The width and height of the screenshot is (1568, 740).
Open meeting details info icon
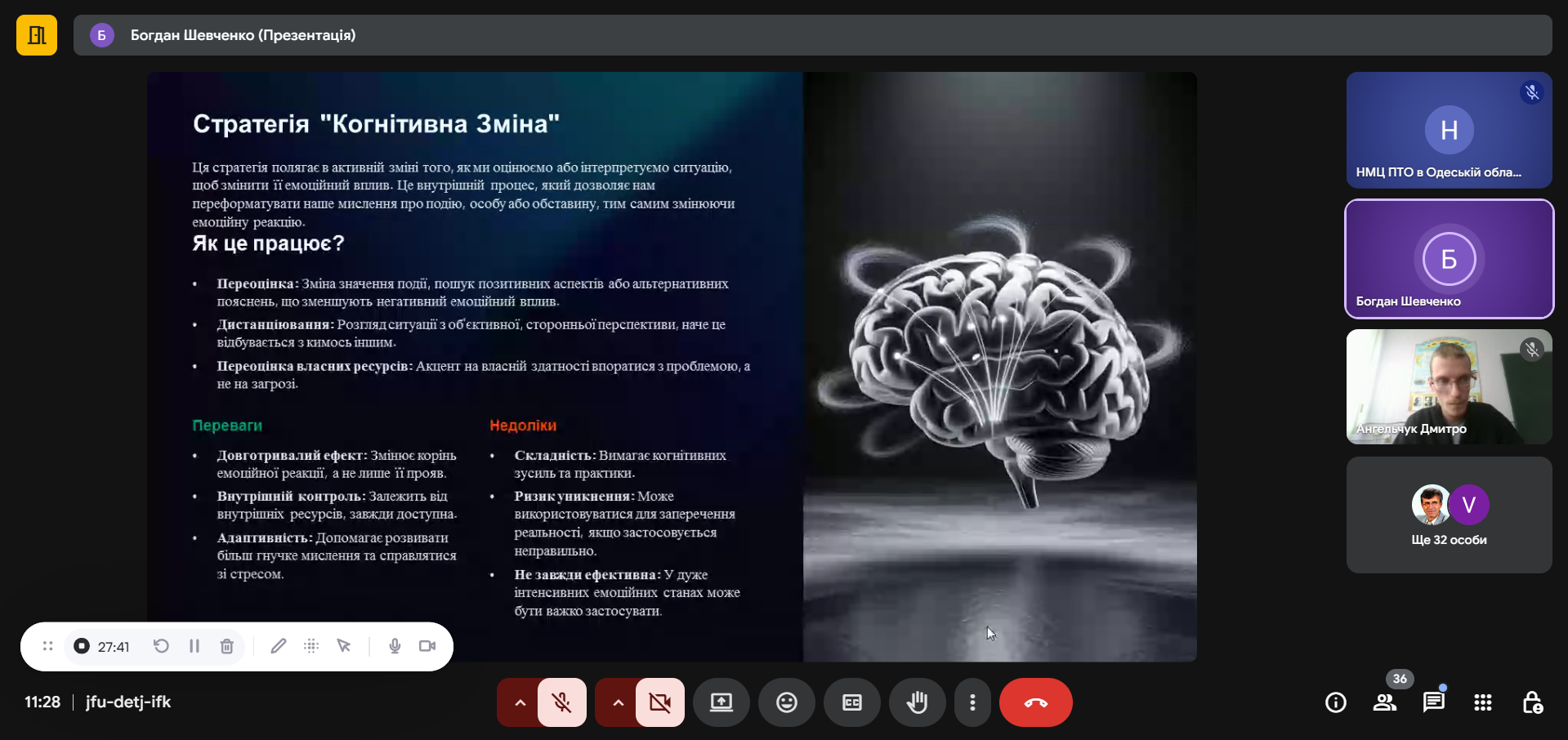pos(1335,702)
